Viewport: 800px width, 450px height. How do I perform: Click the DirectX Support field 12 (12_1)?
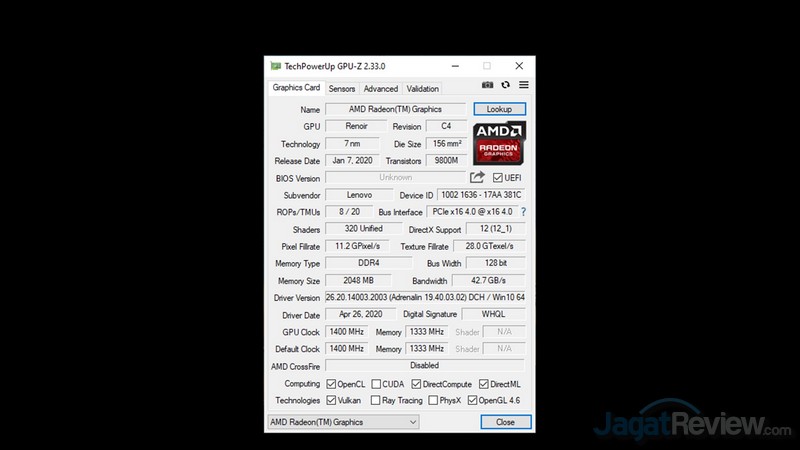[x=495, y=229]
